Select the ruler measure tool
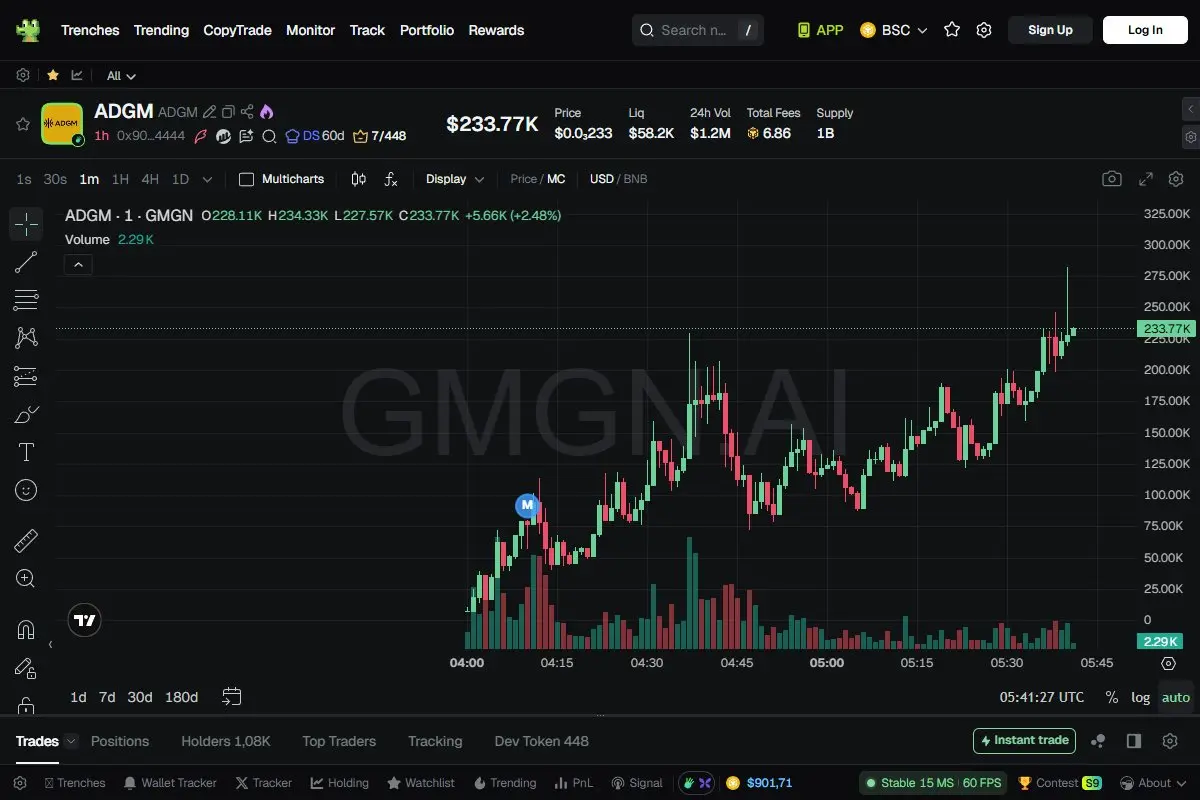This screenshot has height=800, width=1200. [x=26, y=541]
